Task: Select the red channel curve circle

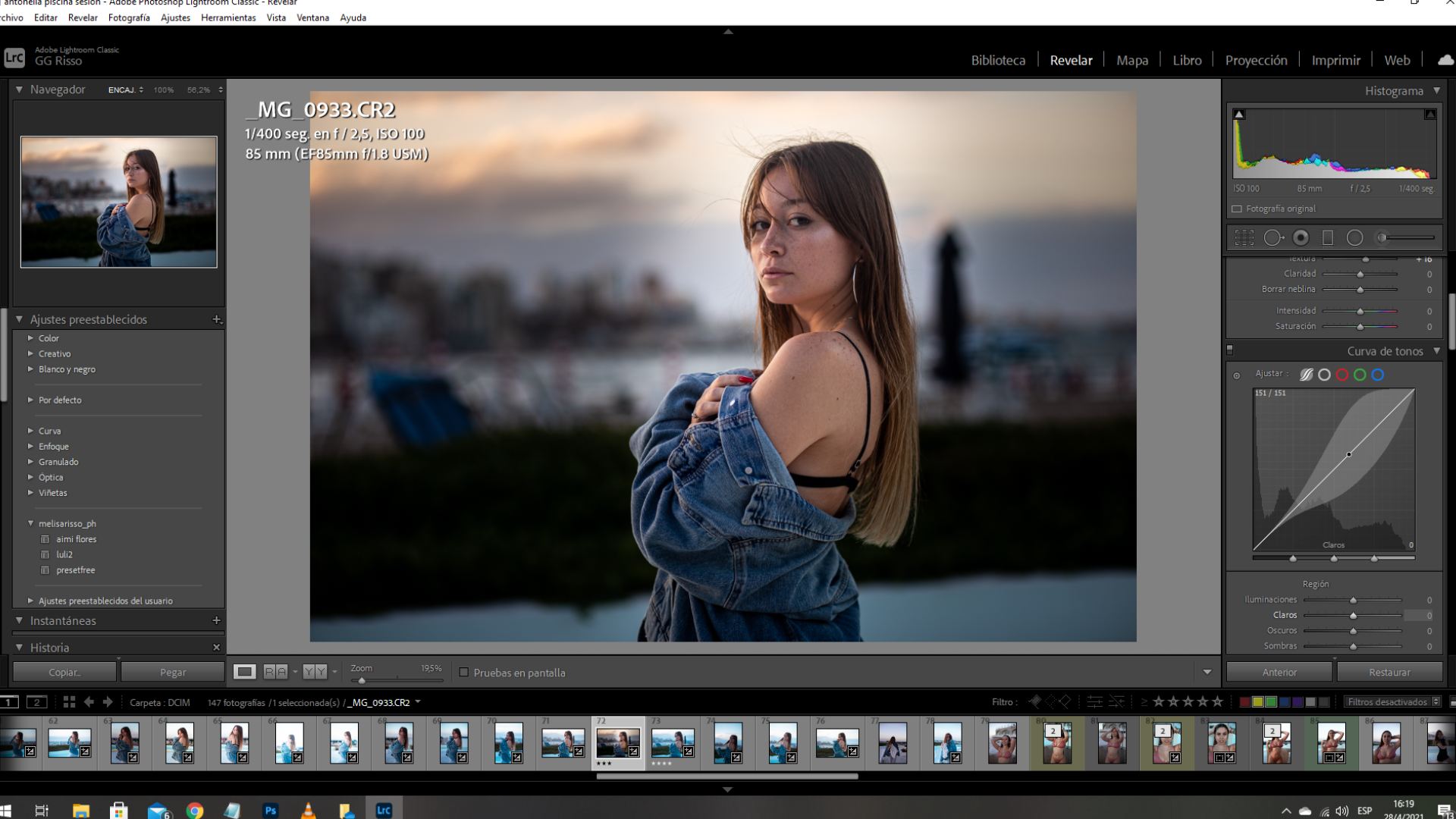Action: 1342,375
